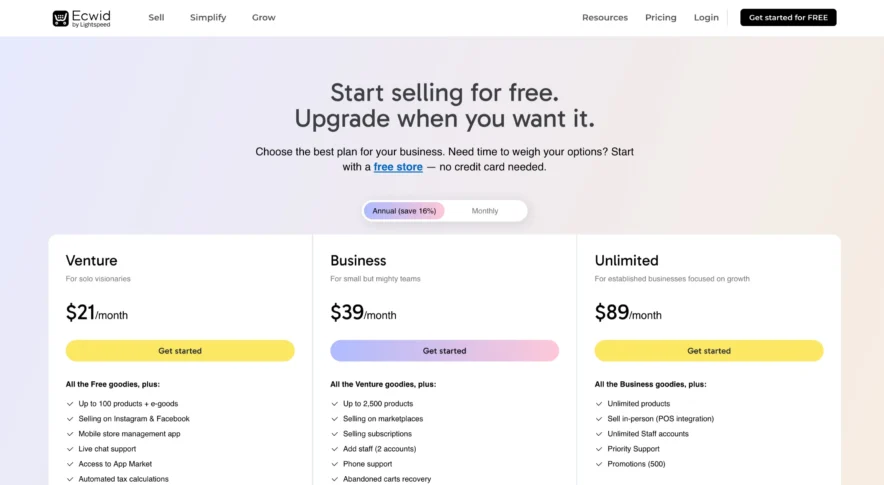Click Get started under Venture plan
The height and width of the screenshot is (485, 884).
180,351
